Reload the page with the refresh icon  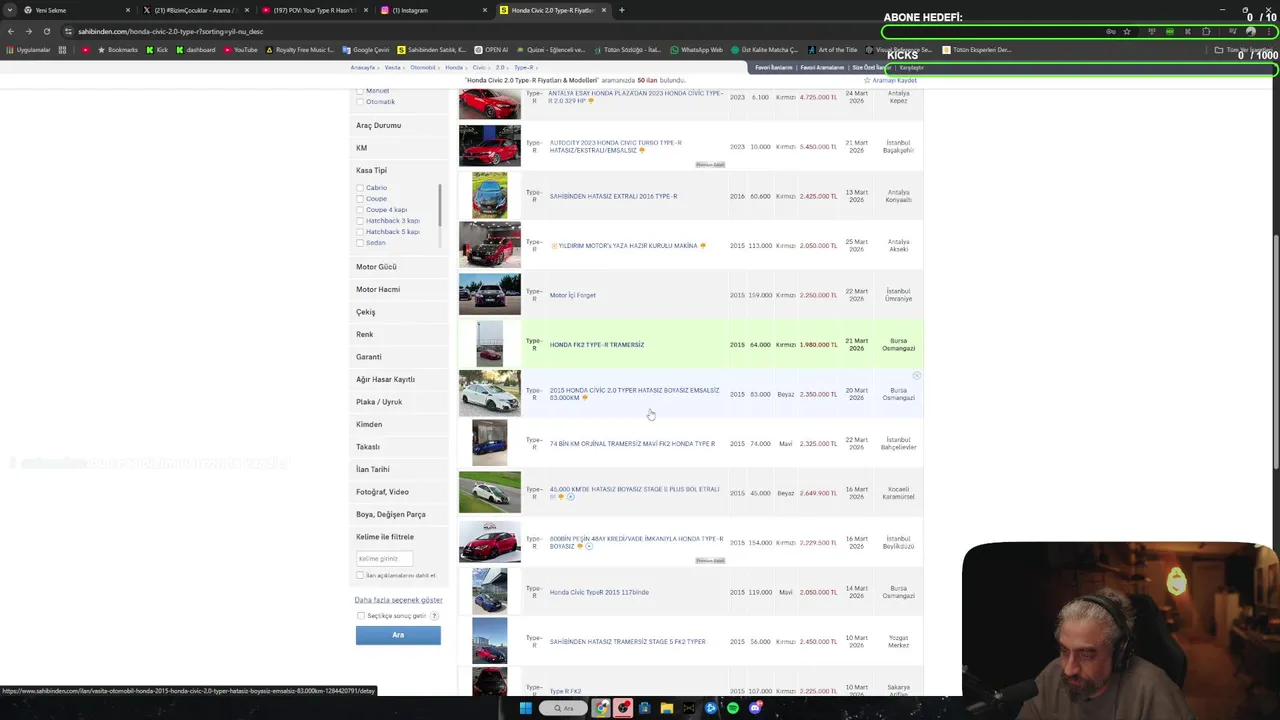[x=46, y=31]
